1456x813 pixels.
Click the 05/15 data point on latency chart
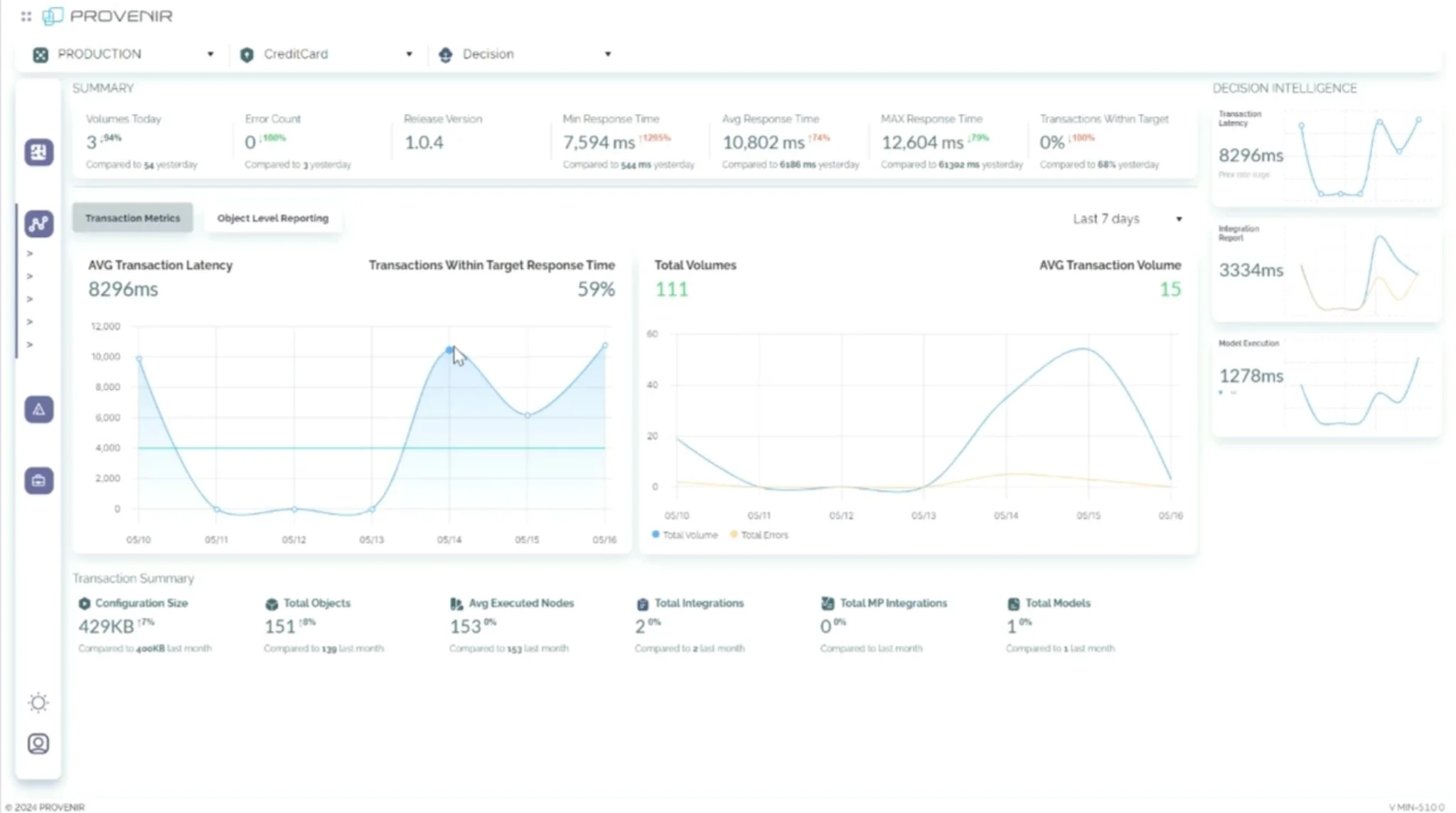coord(528,415)
